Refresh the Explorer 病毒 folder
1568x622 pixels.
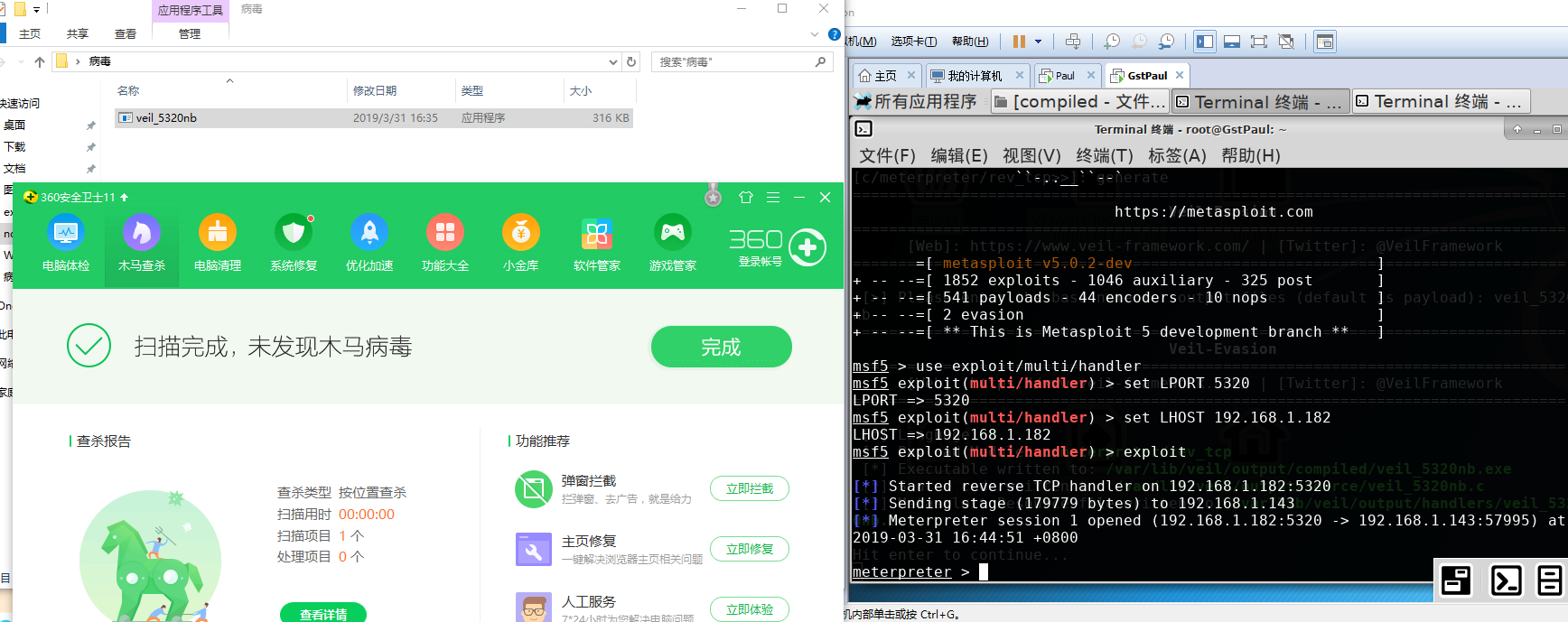[631, 61]
